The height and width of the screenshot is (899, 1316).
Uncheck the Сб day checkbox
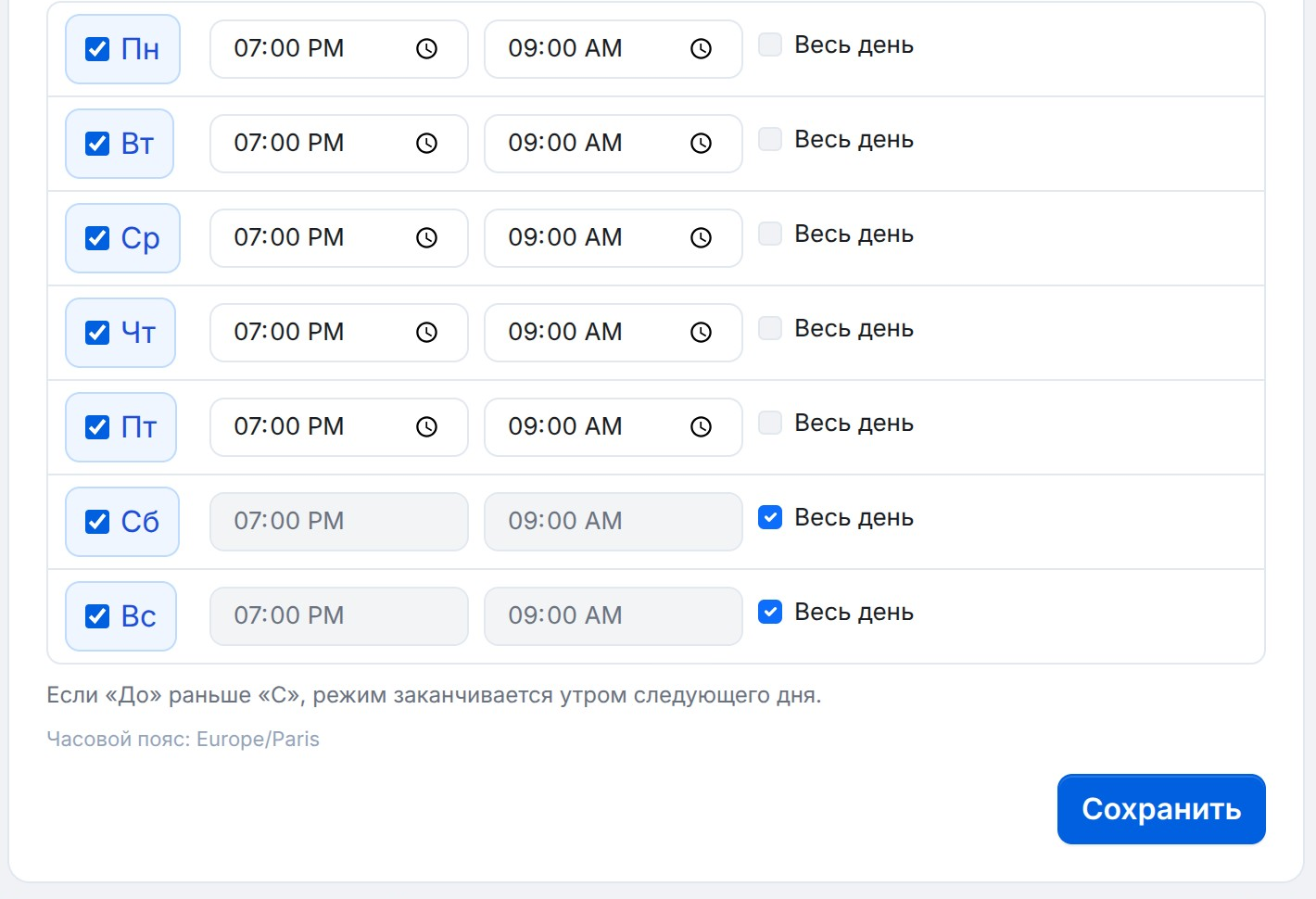(x=97, y=522)
